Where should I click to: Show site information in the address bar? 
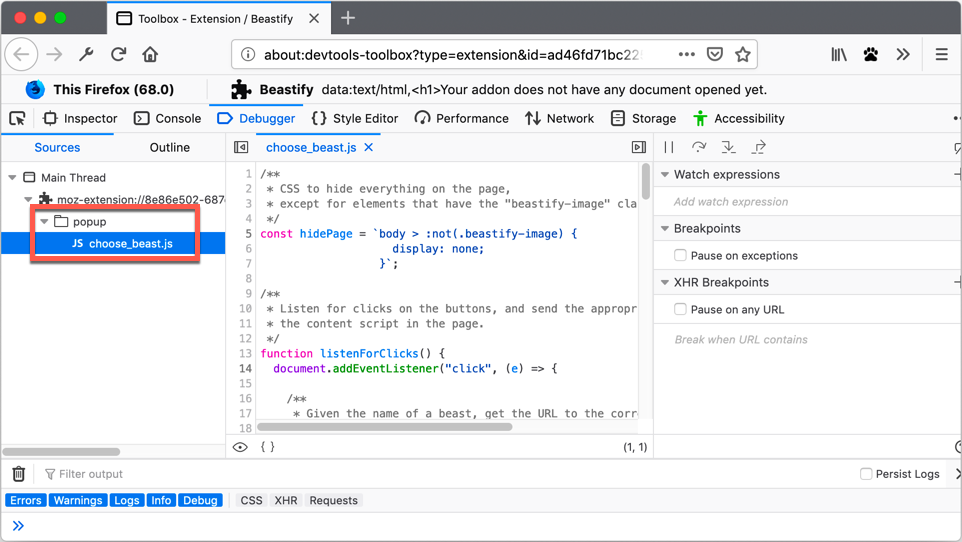pyautogui.click(x=248, y=55)
